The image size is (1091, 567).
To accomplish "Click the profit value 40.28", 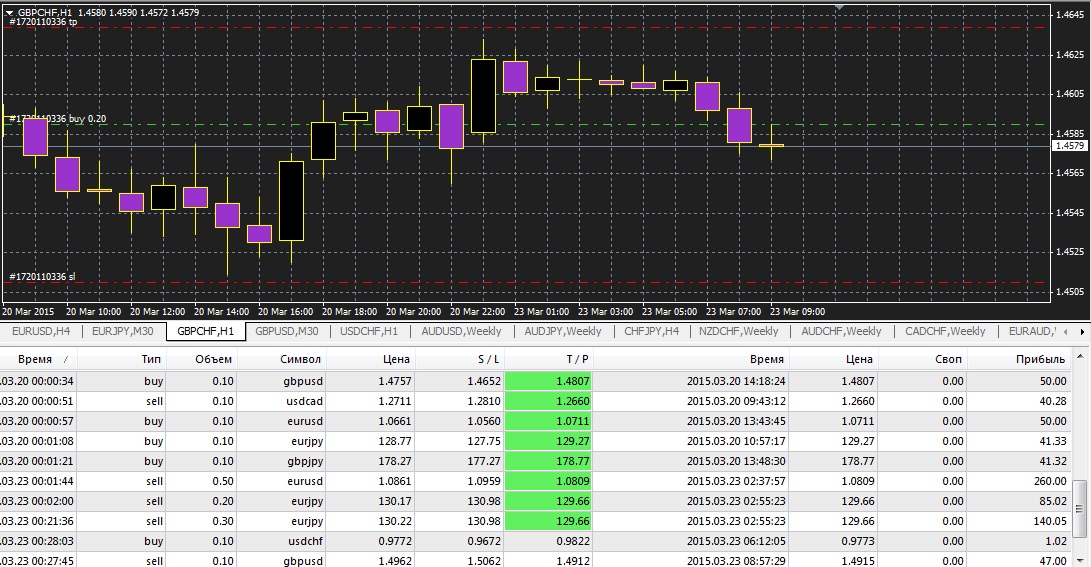I will point(1053,401).
